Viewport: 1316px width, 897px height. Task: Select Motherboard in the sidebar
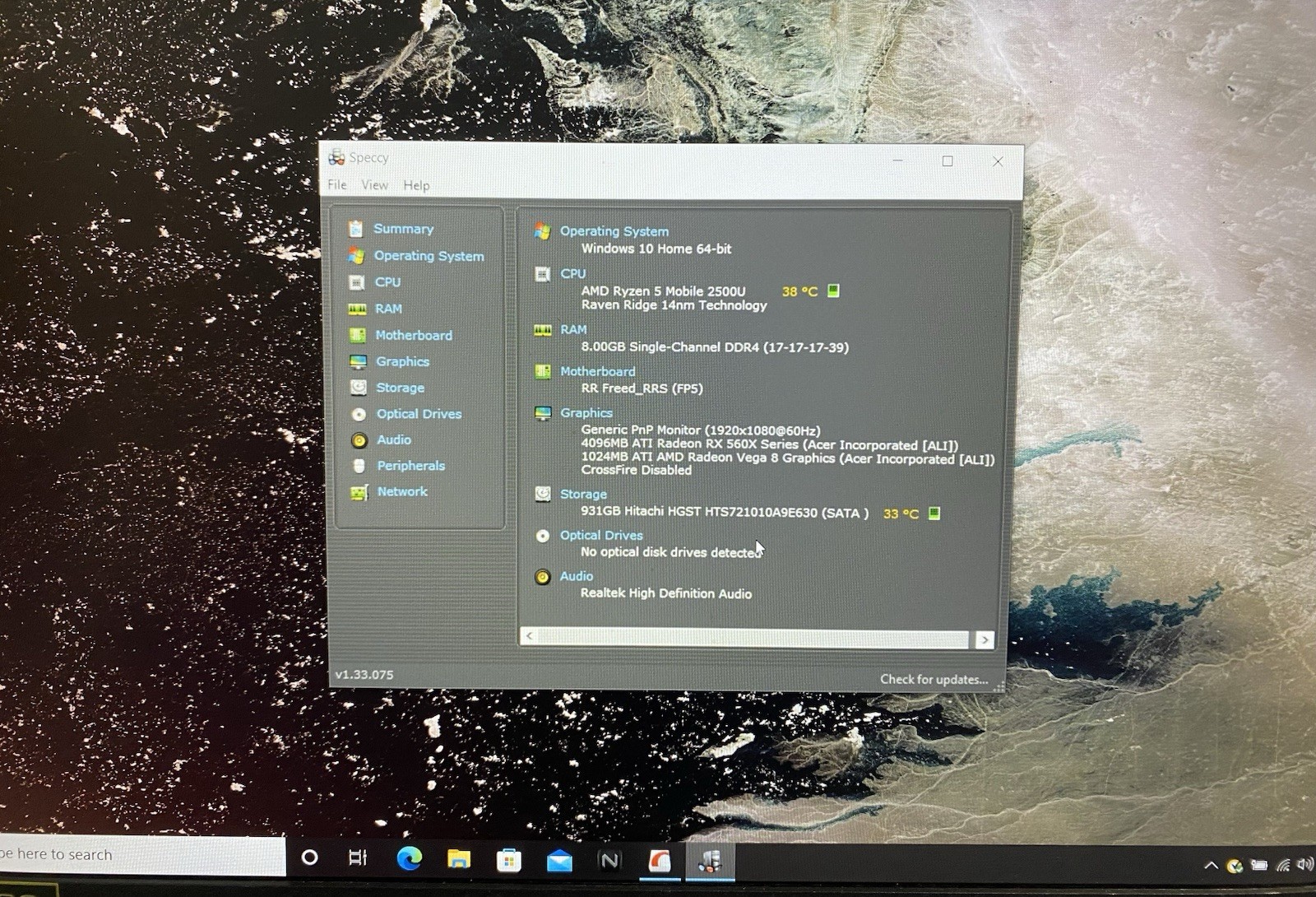[x=414, y=335]
